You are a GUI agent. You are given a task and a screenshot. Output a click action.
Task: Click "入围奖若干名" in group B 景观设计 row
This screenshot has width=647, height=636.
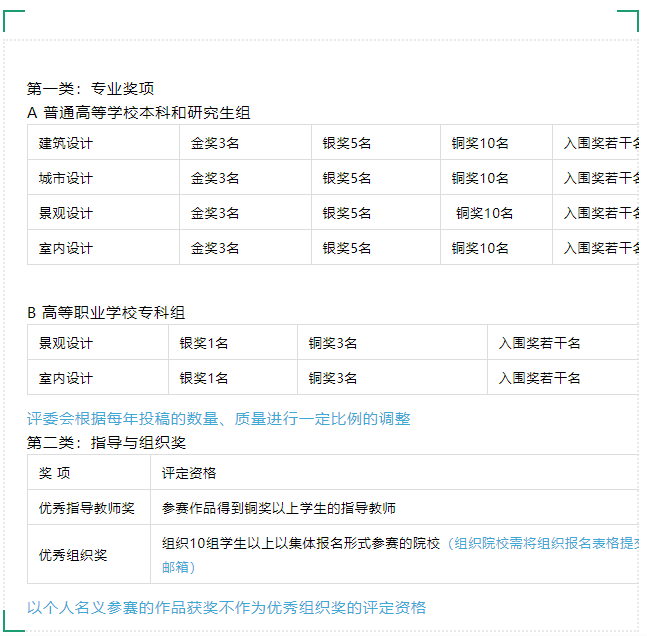539,343
